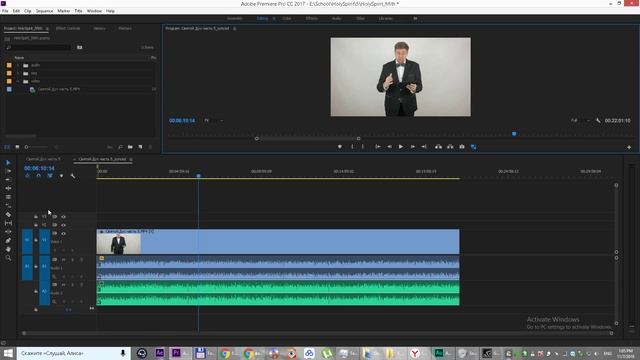The image size is (640, 360).
Task: Toggle nest sequence insert mode button
Action: pyautogui.click(x=27, y=176)
